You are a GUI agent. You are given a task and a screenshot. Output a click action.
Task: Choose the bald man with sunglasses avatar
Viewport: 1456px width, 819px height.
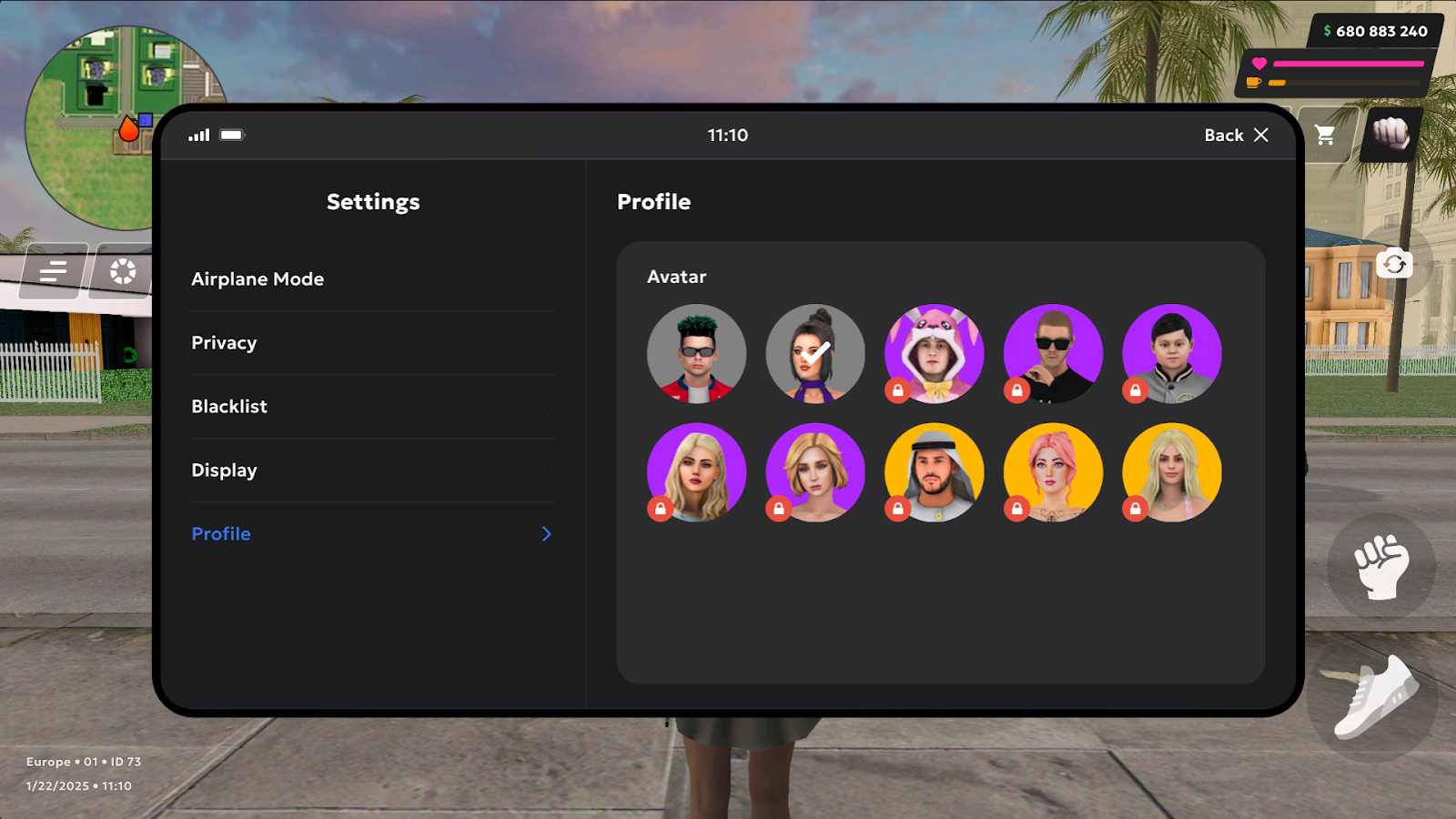coord(1053,354)
